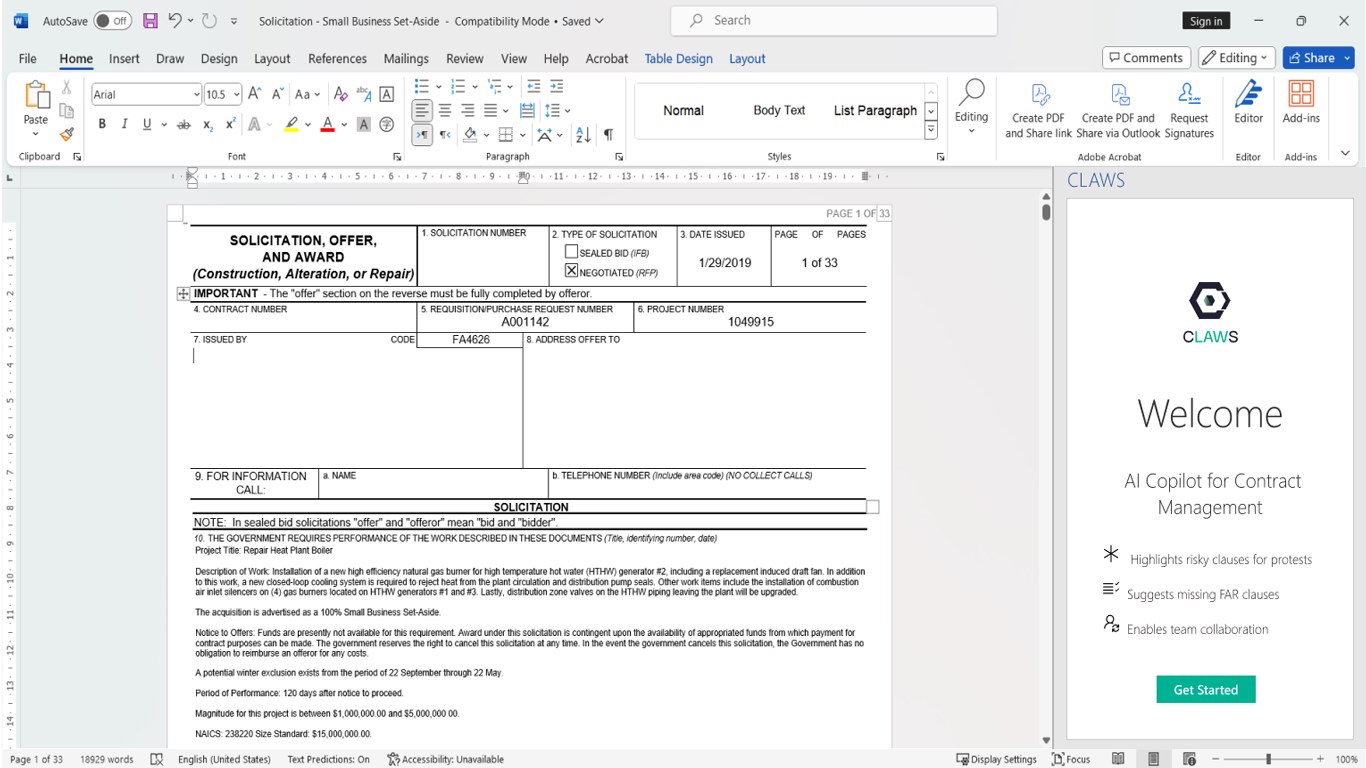Apply red font color

tap(327, 124)
